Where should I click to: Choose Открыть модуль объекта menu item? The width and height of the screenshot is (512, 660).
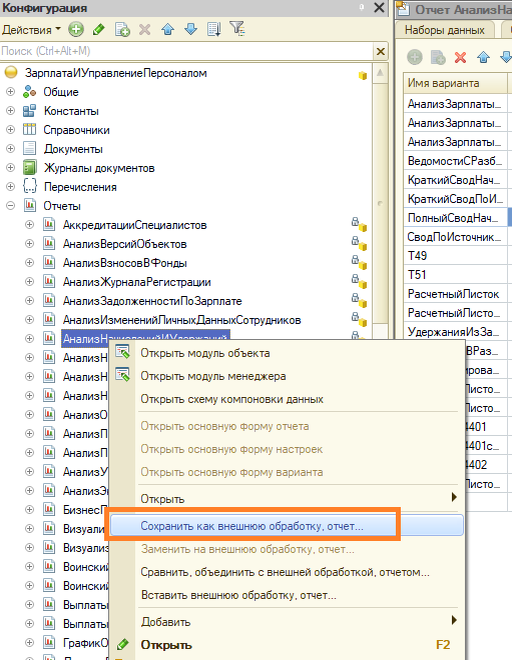(x=205, y=353)
